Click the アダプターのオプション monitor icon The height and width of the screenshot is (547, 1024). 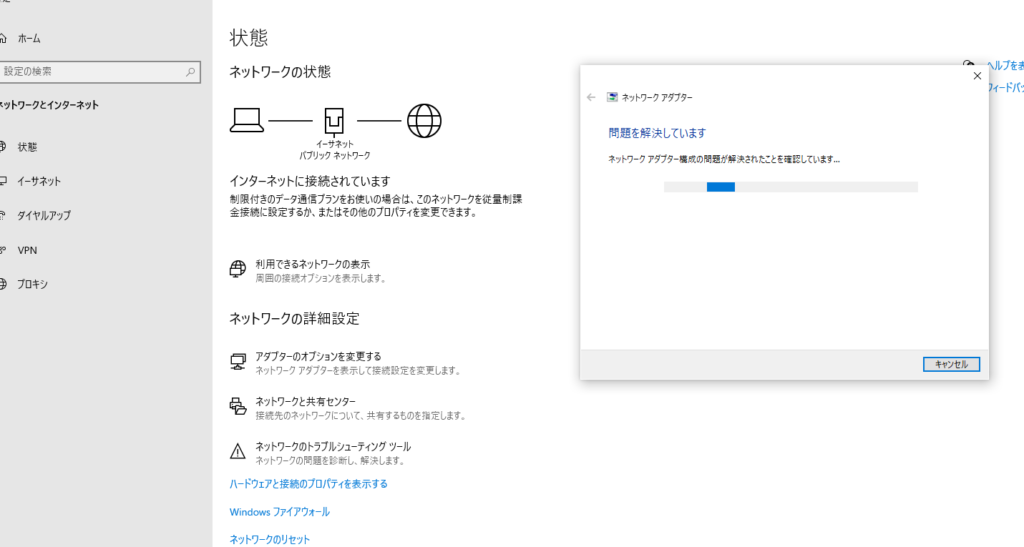tap(238, 361)
